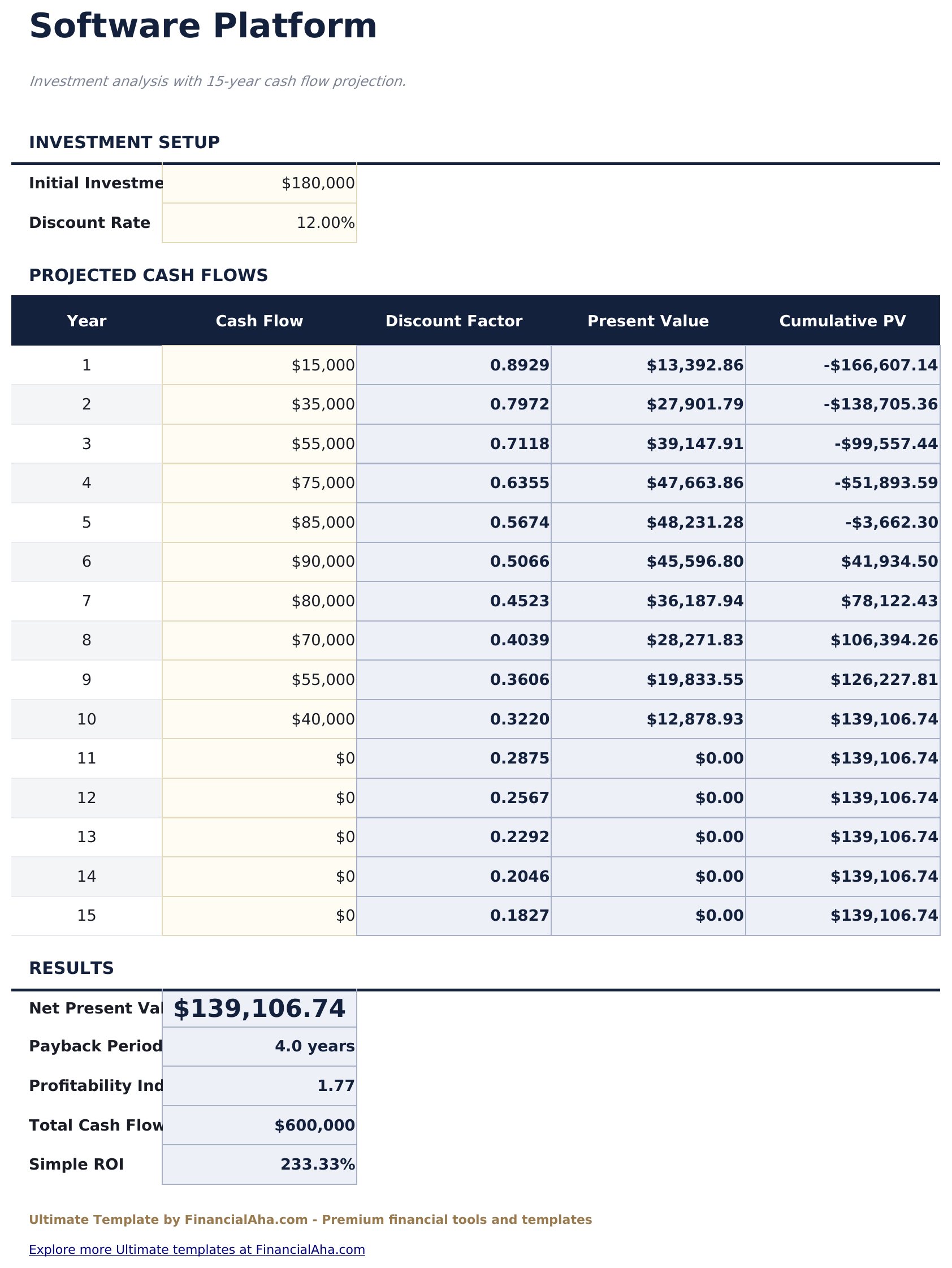Select the Profitability Index value
Screen dimensions: 952x1268
tap(259, 1085)
